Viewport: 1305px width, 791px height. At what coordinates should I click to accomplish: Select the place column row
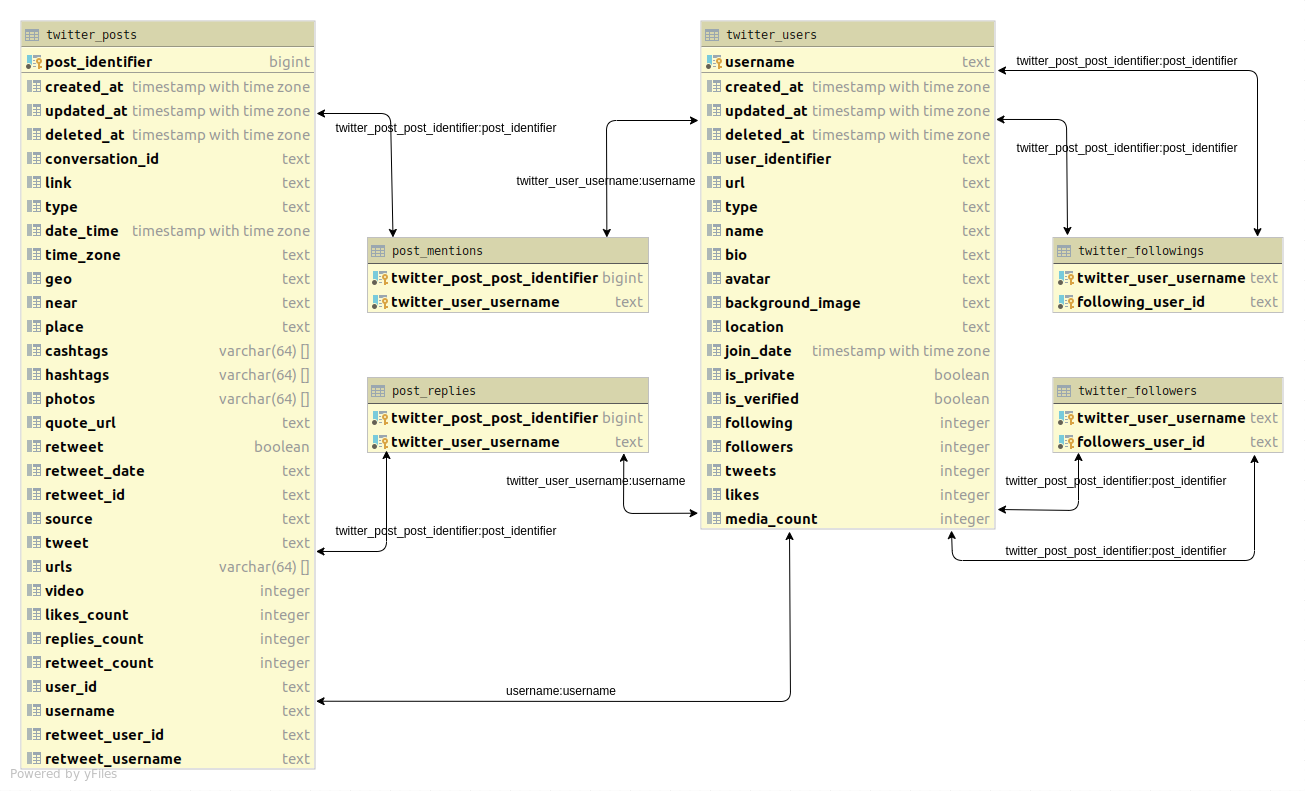pos(168,327)
